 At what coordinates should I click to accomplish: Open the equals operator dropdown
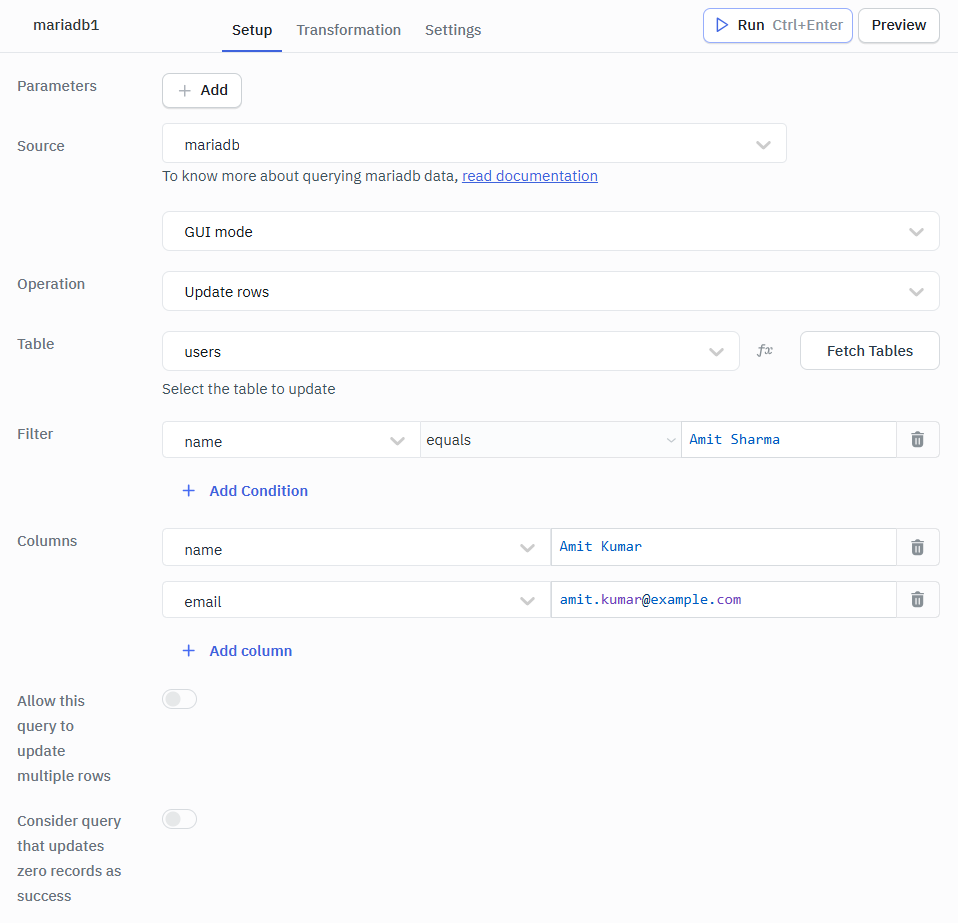(x=550, y=440)
